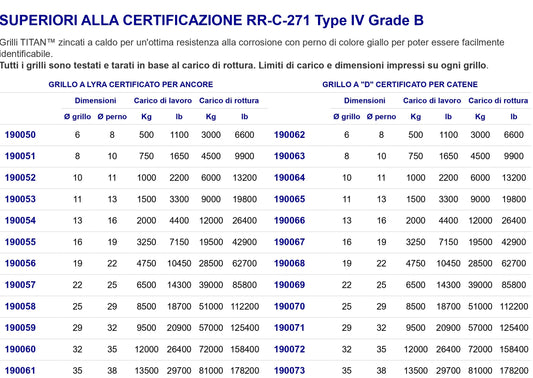Open product code 190057
Image resolution: width=533 pixels, height=378 pixels.
20,285
